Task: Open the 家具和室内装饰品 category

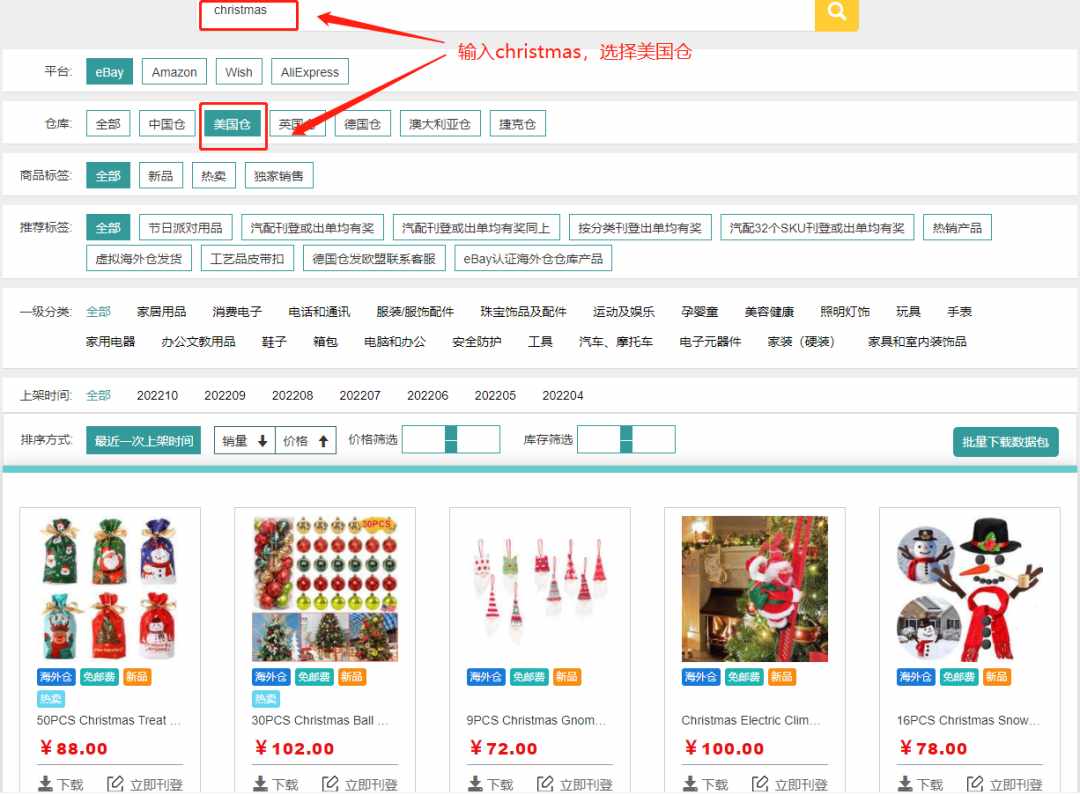Action: coord(917,341)
